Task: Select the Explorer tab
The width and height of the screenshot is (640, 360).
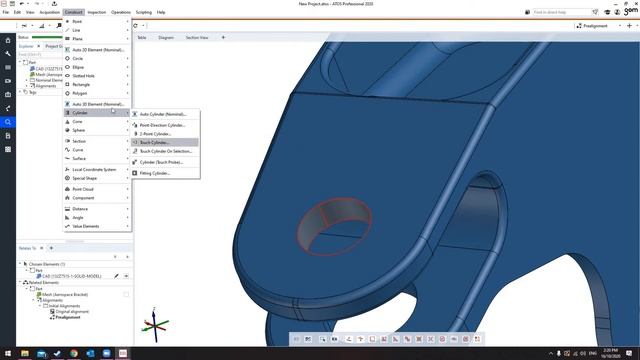Action: 26,47
